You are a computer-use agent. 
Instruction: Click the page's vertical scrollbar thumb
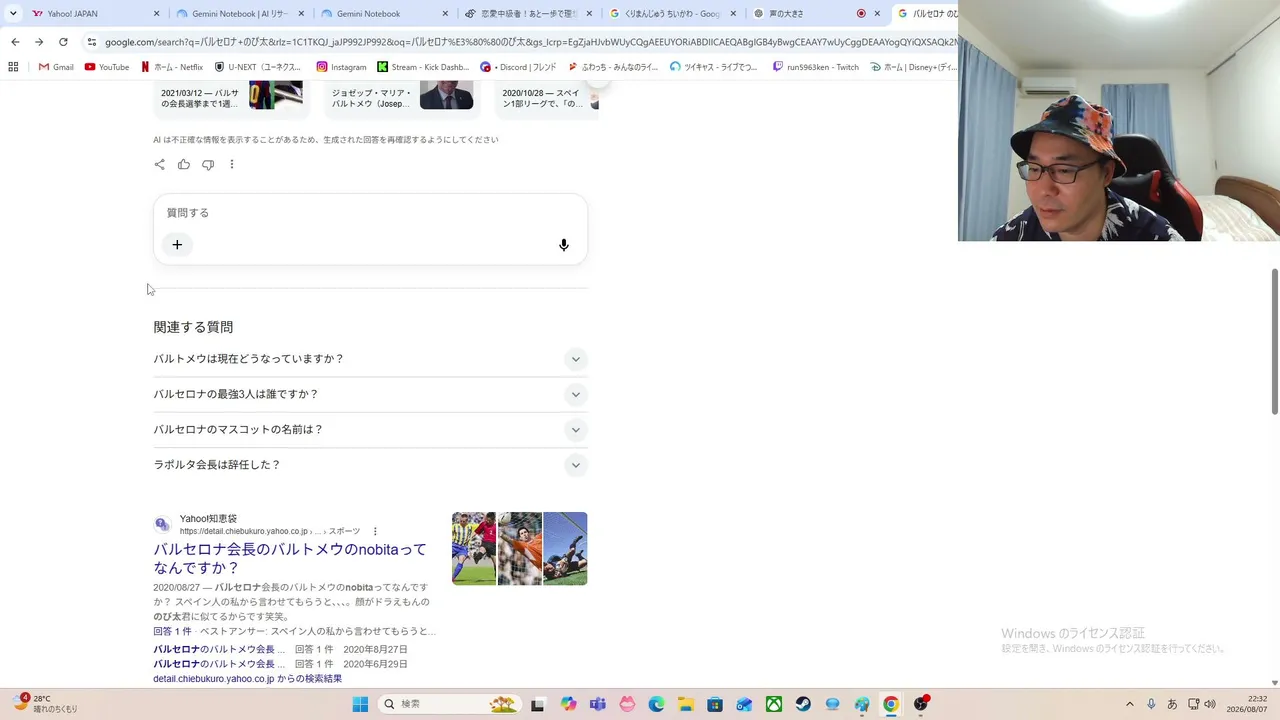click(x=1274, y=341)
